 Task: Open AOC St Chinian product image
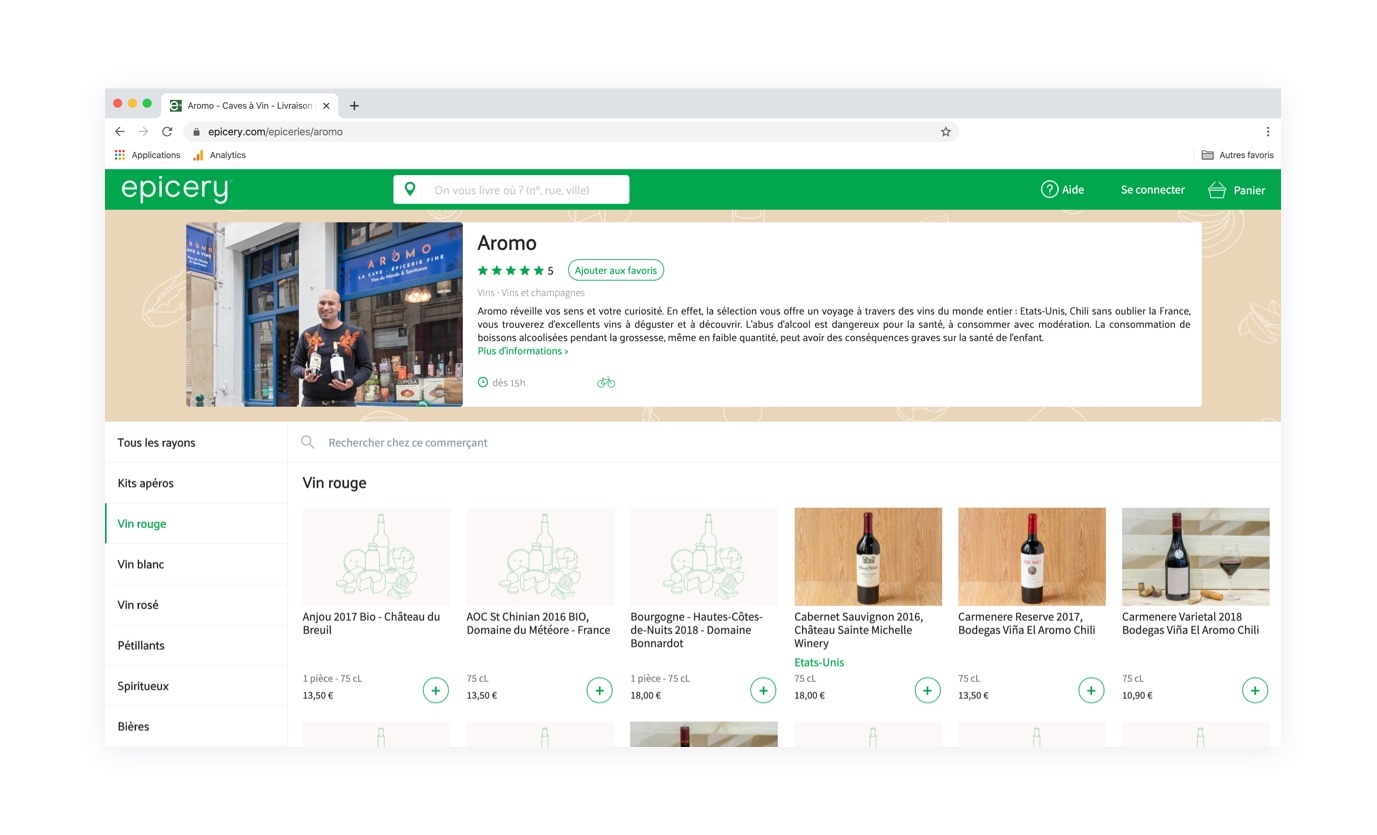pos(540,556)
